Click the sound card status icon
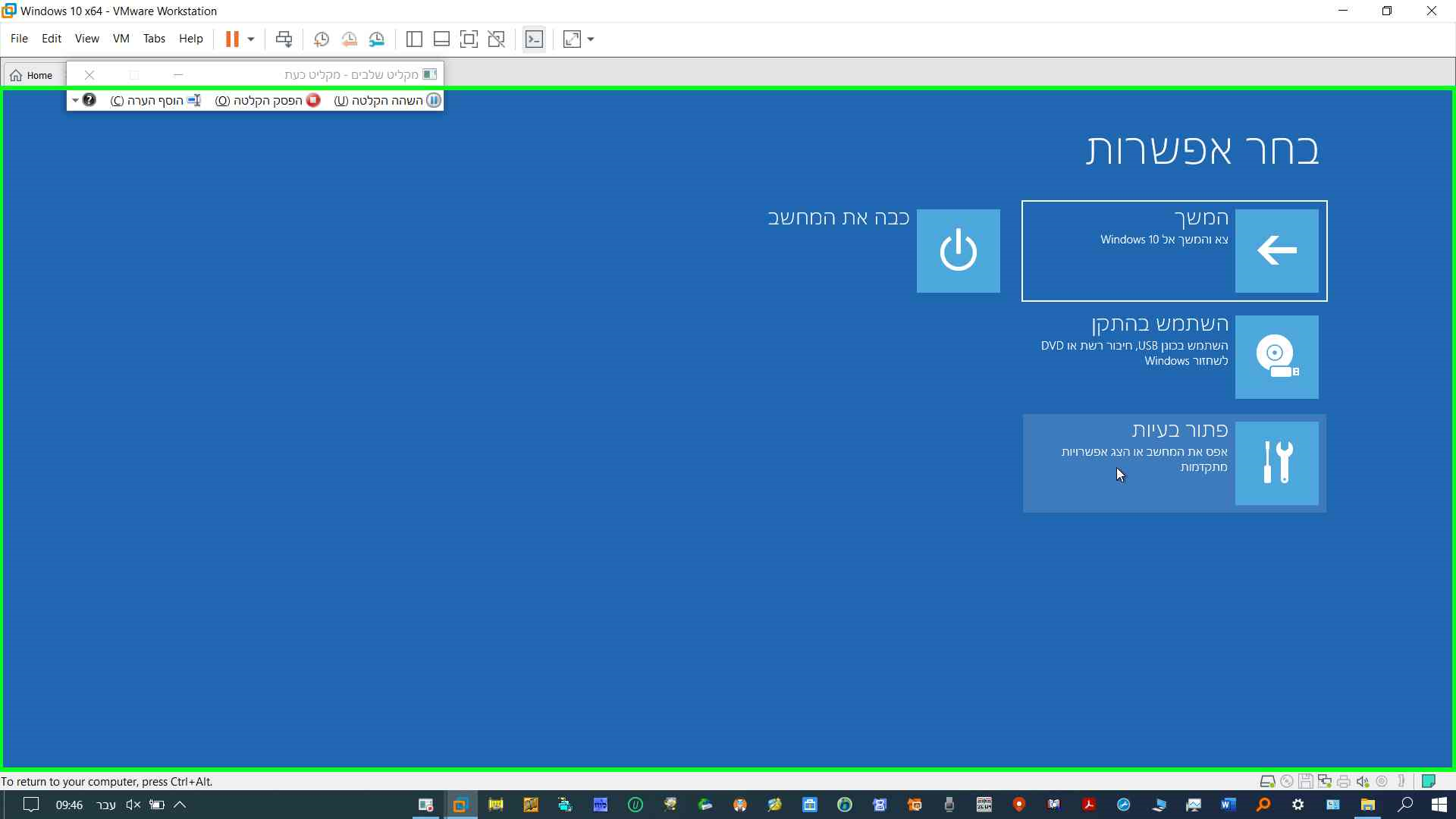Viewport: 1456px width, 819px height. [1363, 781]
